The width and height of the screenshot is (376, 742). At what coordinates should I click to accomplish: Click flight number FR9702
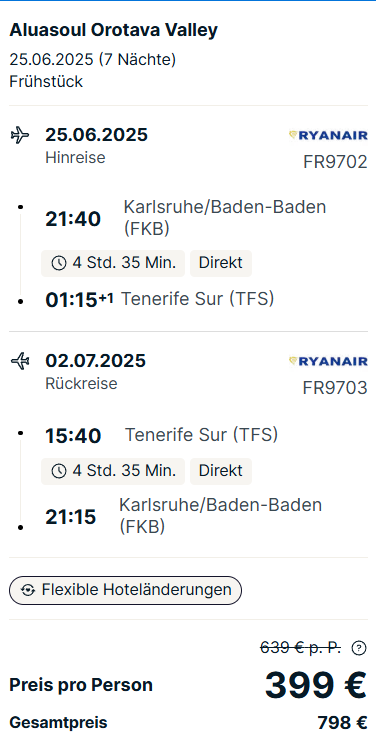coord(335,162)
